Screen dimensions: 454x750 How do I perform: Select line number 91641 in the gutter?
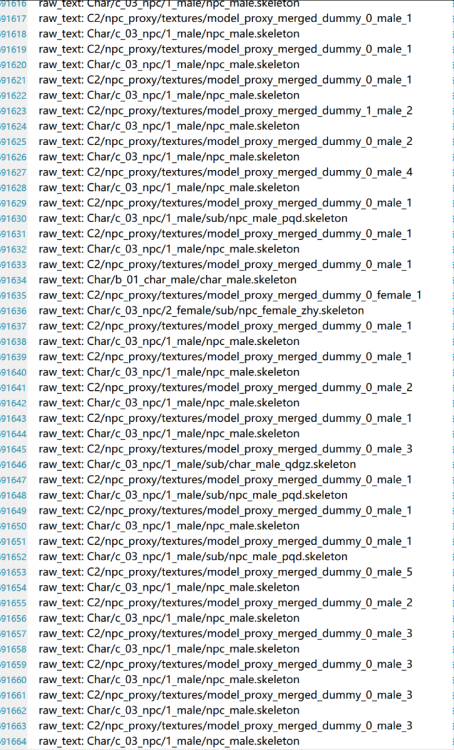coord(13,387)
